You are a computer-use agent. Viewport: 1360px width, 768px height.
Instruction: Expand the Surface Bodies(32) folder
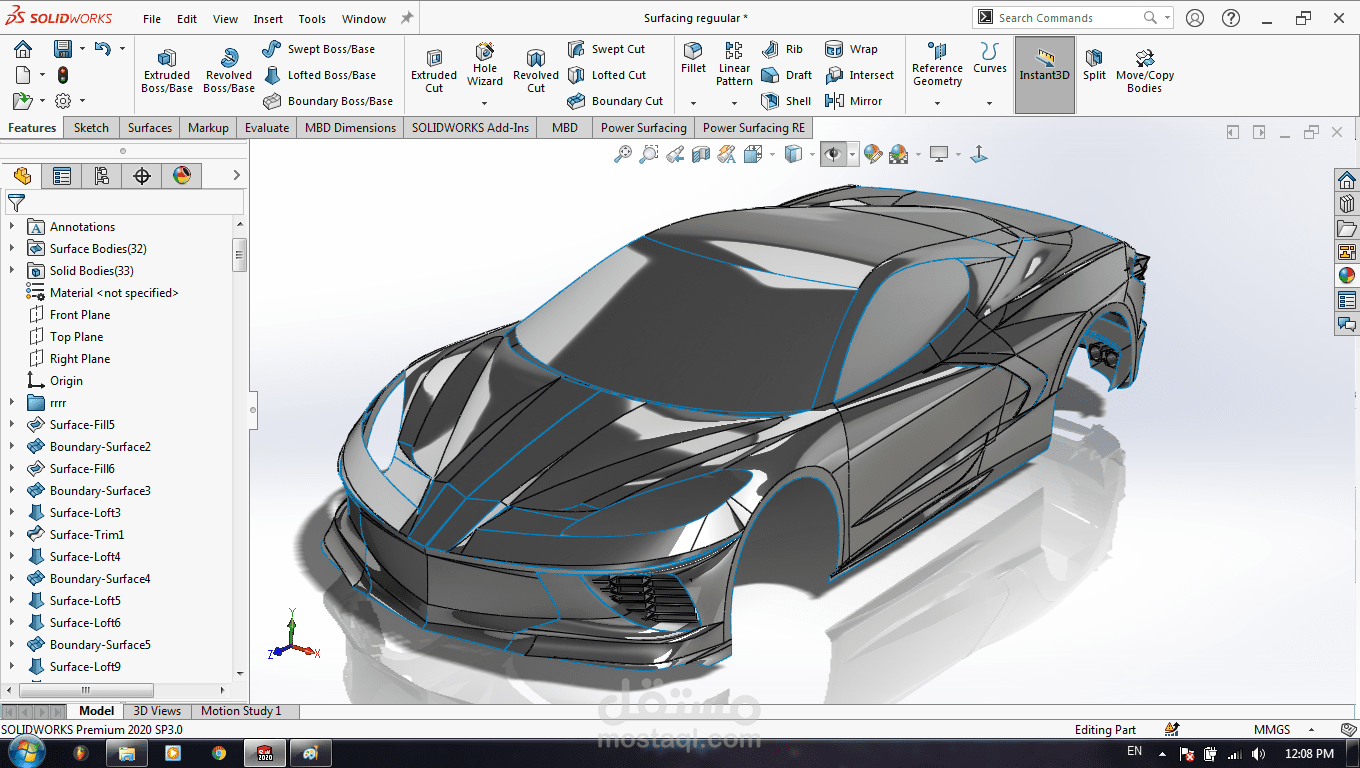[x=12, y=249]
